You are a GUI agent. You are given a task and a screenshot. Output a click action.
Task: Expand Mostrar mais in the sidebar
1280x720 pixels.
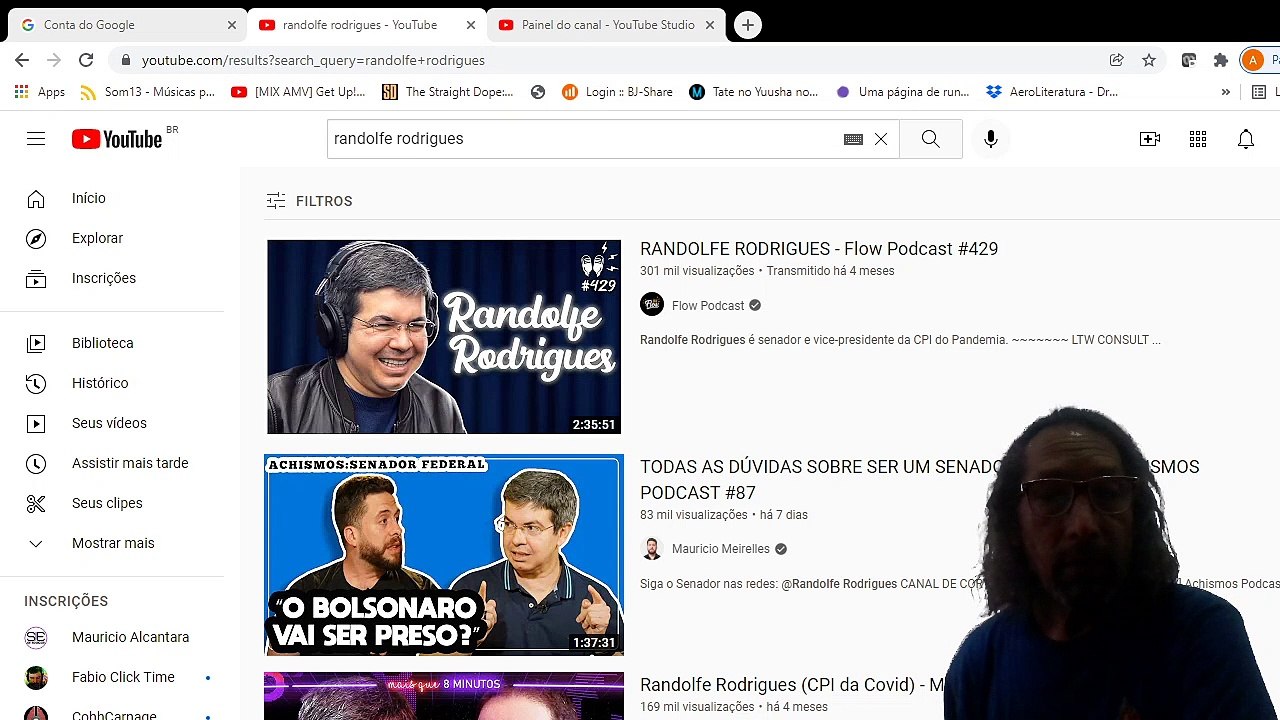click(112, 543)
